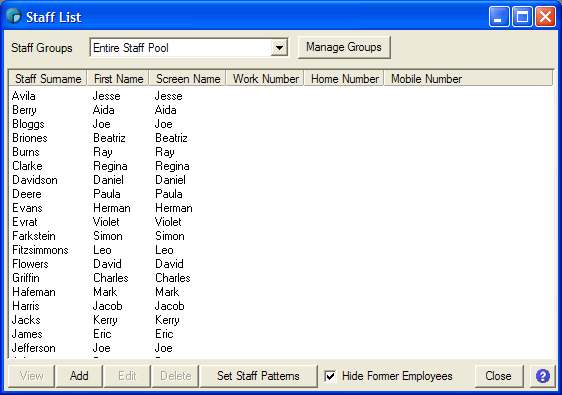Click the View button
Image resolution: width=562 pixels, height=395 pixels.
click(x=32, y=376)
